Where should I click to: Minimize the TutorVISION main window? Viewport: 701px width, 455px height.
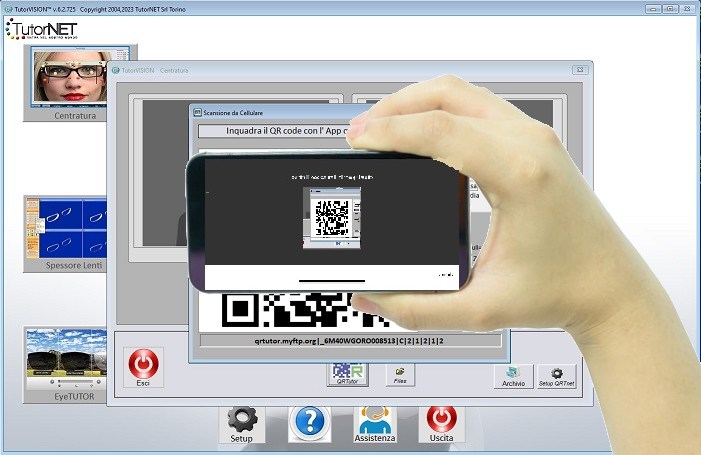653,8
